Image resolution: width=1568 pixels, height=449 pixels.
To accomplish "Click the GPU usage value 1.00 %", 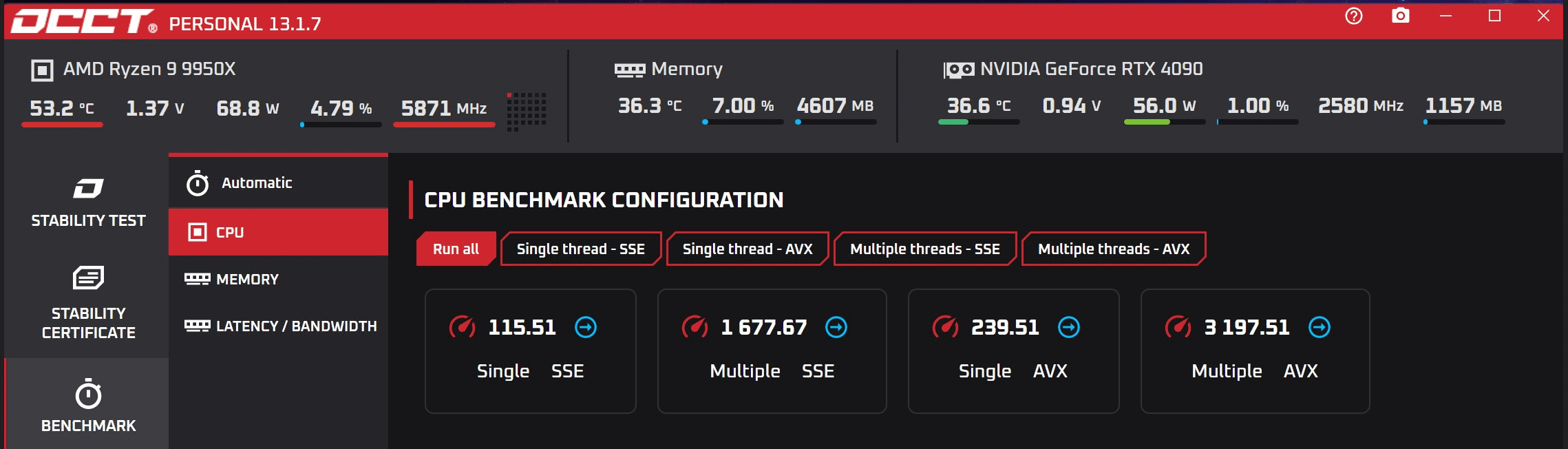I will pyautogui.click(x=1258, y=105).
